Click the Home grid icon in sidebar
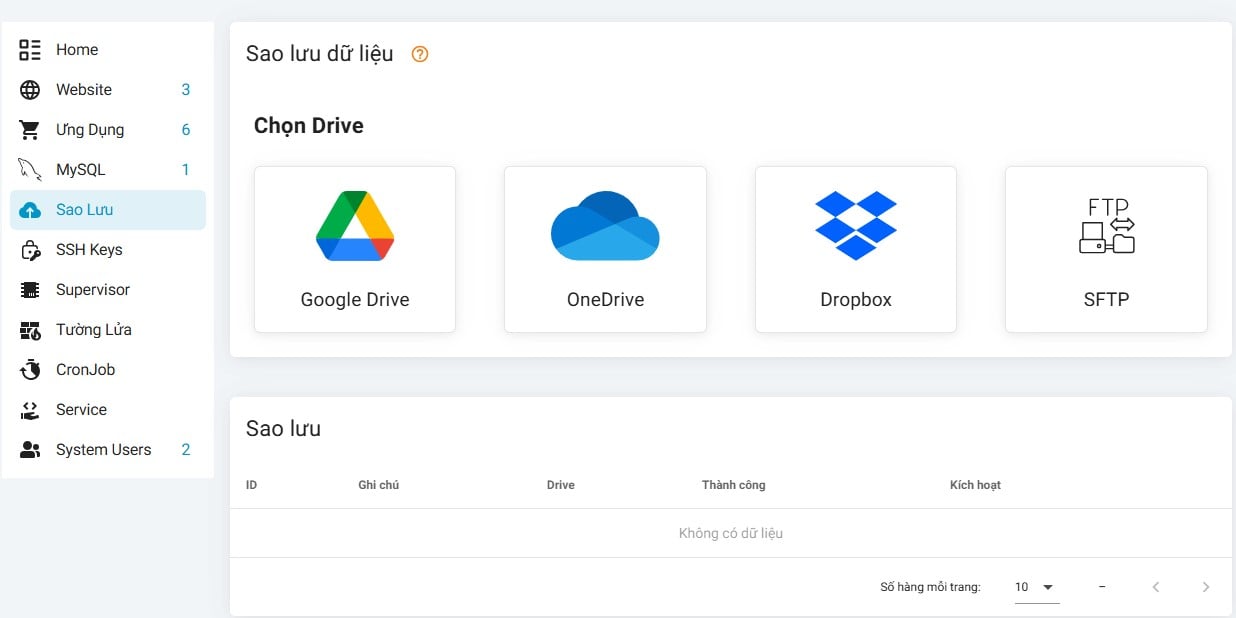 coord(30,50)
